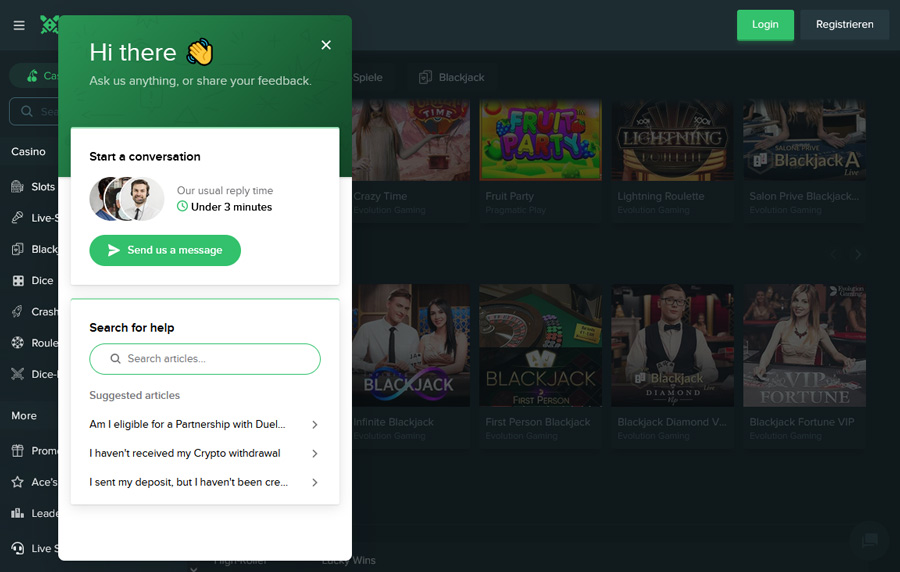
Task: Click the Dice-duel crossed swords icon
Action: (18, 374)
